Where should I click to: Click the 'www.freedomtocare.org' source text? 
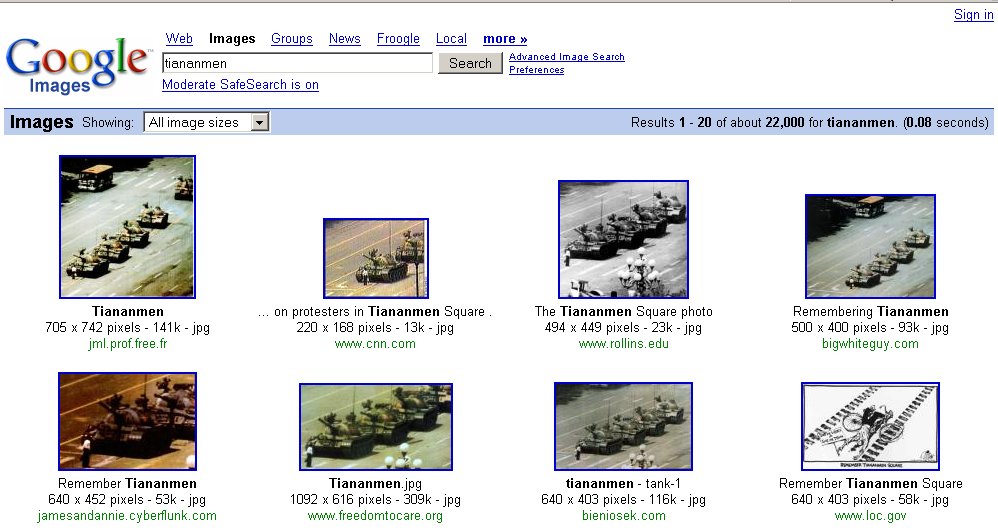(x=375, y=516)
